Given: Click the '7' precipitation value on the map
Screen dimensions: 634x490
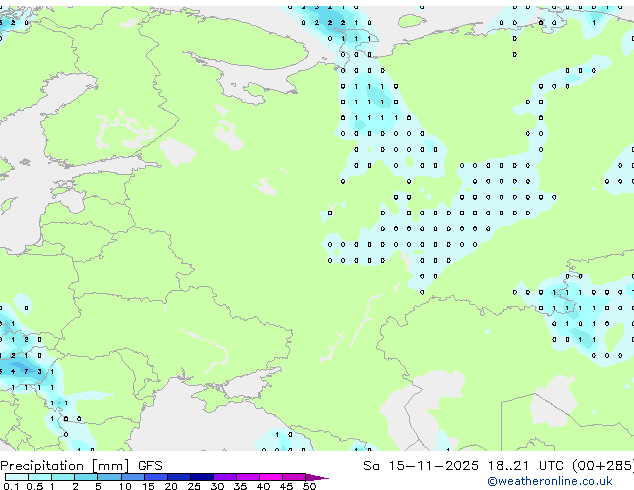Looking at the screenshot, I should tap(26, 371).
